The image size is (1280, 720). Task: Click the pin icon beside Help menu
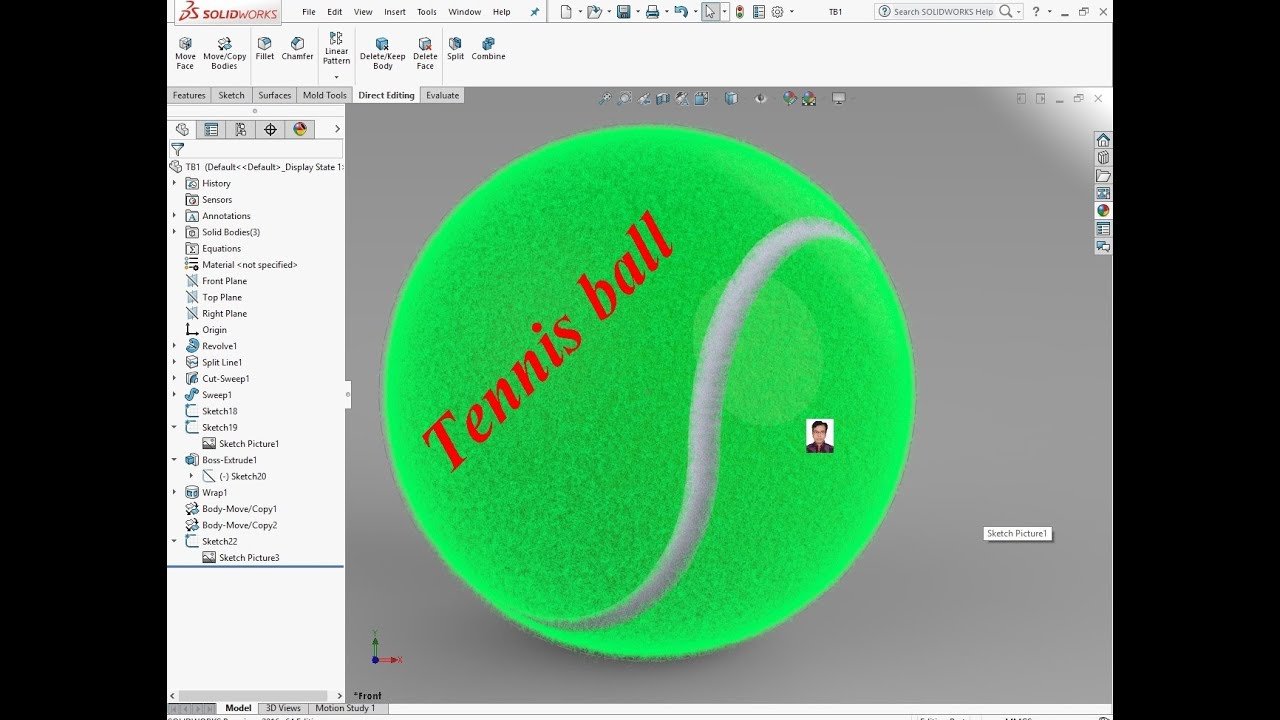[534, 12]
